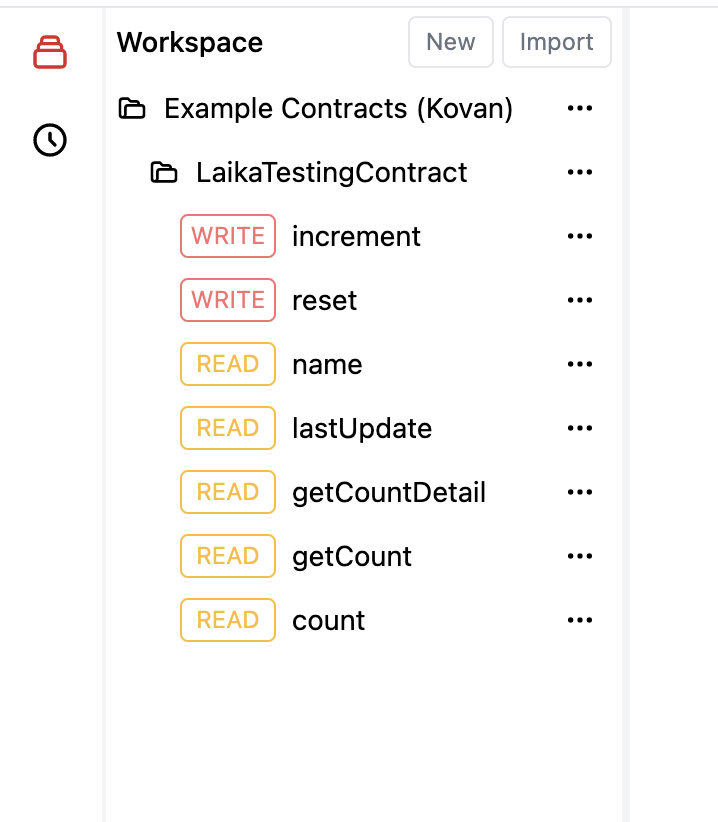Click the Import button

coord(556,42)
